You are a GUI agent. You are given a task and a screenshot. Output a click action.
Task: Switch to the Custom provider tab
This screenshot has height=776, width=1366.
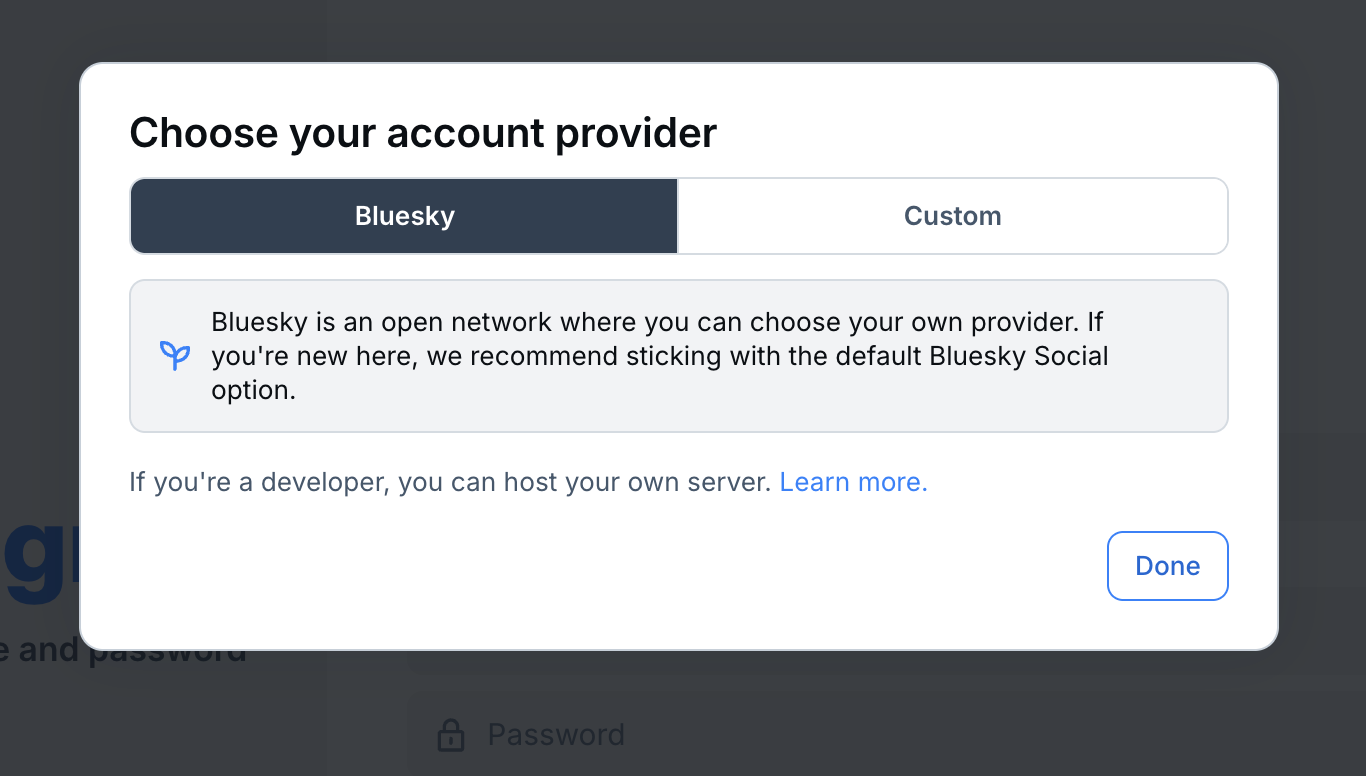(x=952, y=216)
